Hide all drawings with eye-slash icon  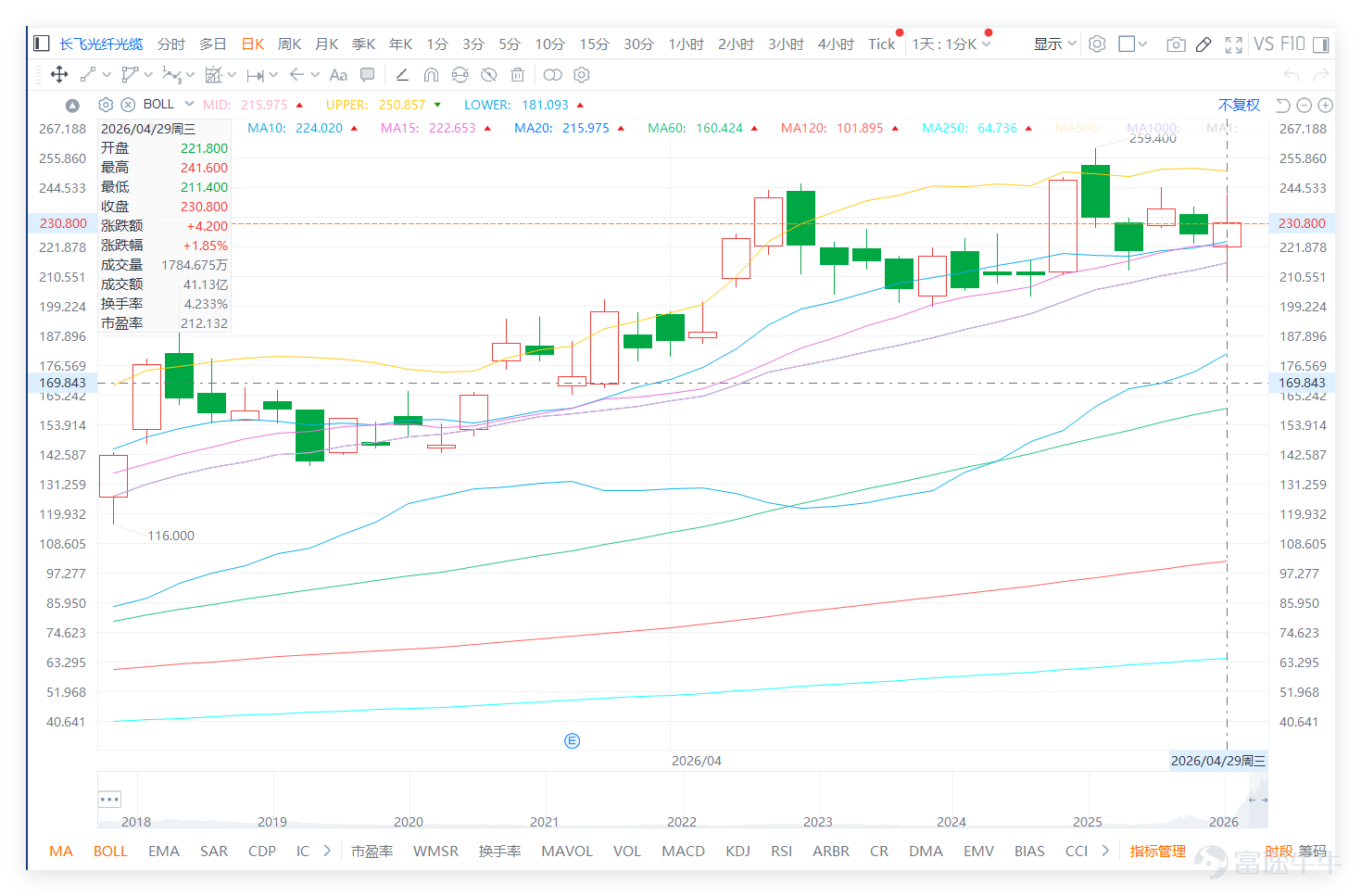click(x=489, y=75)
